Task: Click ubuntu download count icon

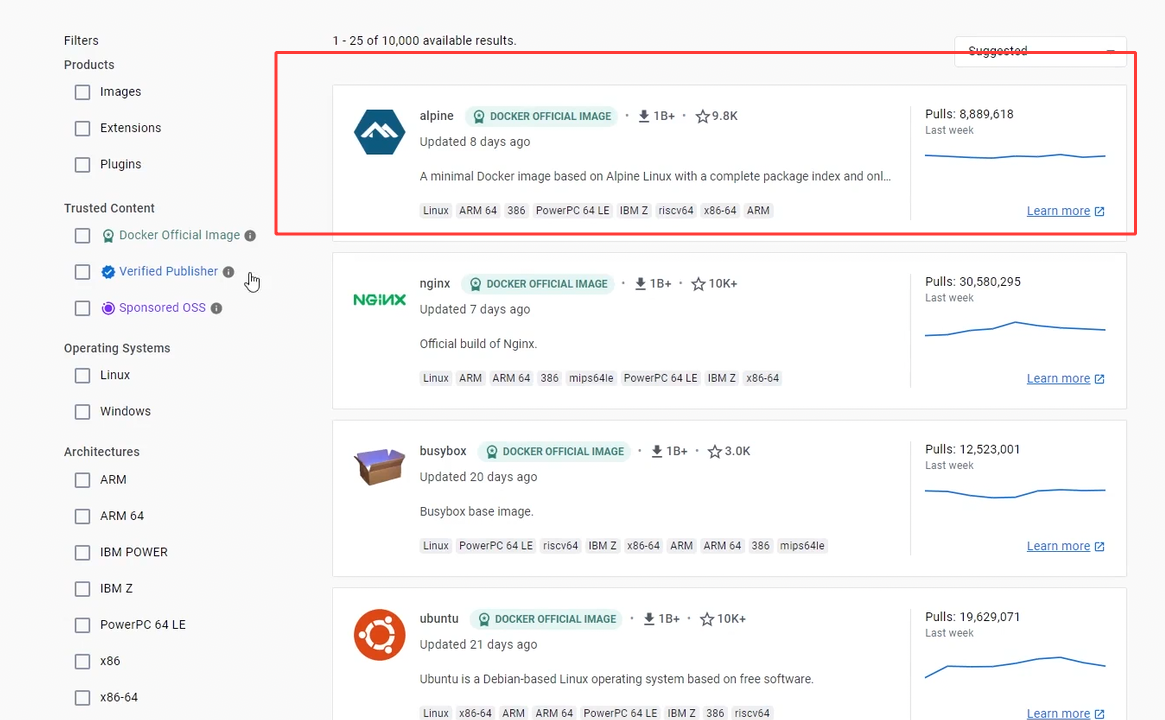Action: [649, 619]
